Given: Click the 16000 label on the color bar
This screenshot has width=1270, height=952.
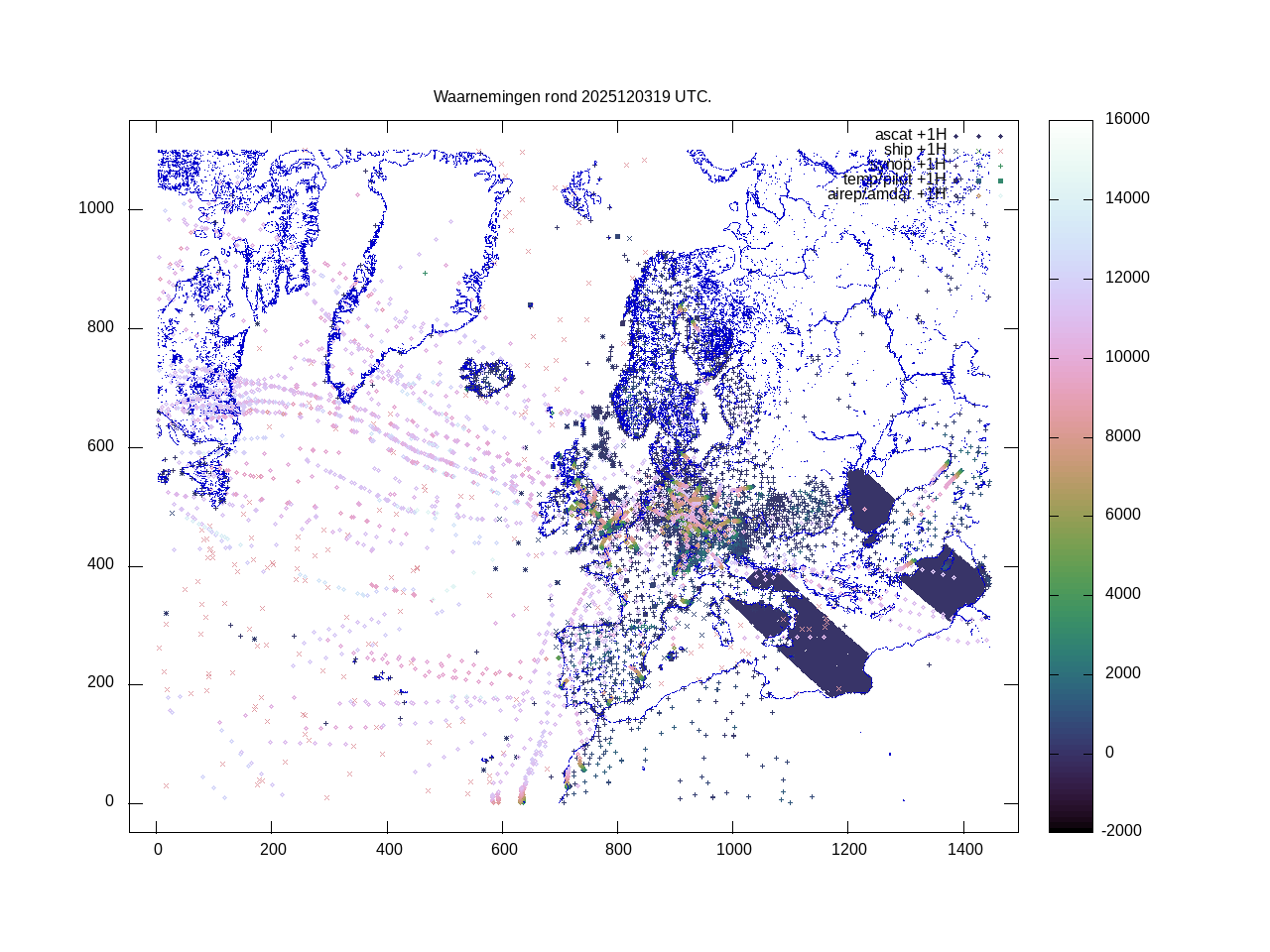Looking at the screenshot, I should click(x=1128, y=119).
